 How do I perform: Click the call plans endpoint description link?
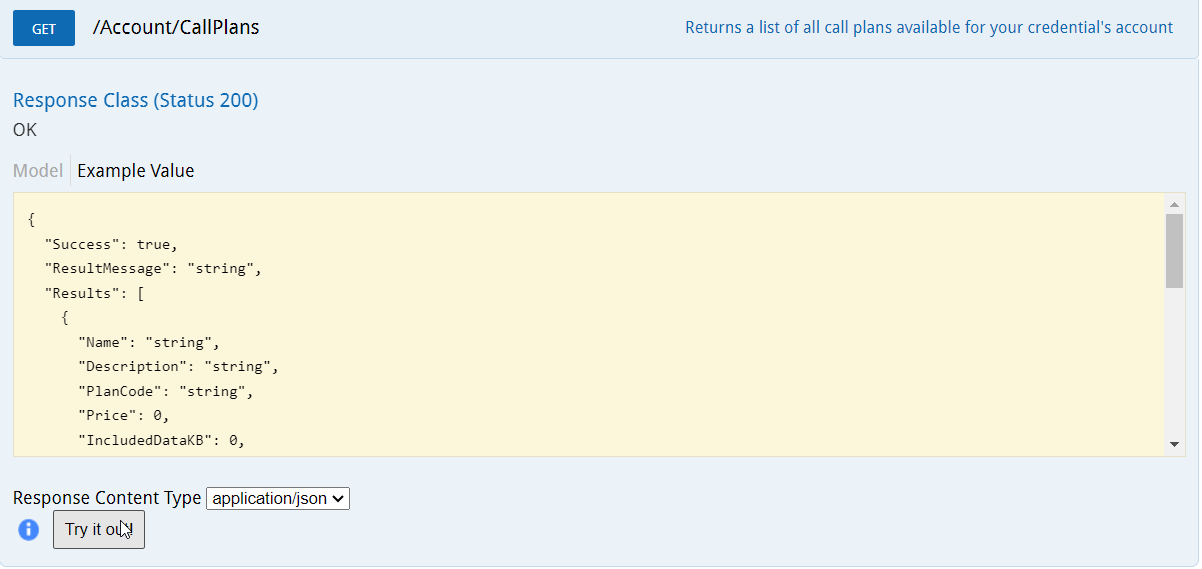pyautogui.click(x=928, y=28)
